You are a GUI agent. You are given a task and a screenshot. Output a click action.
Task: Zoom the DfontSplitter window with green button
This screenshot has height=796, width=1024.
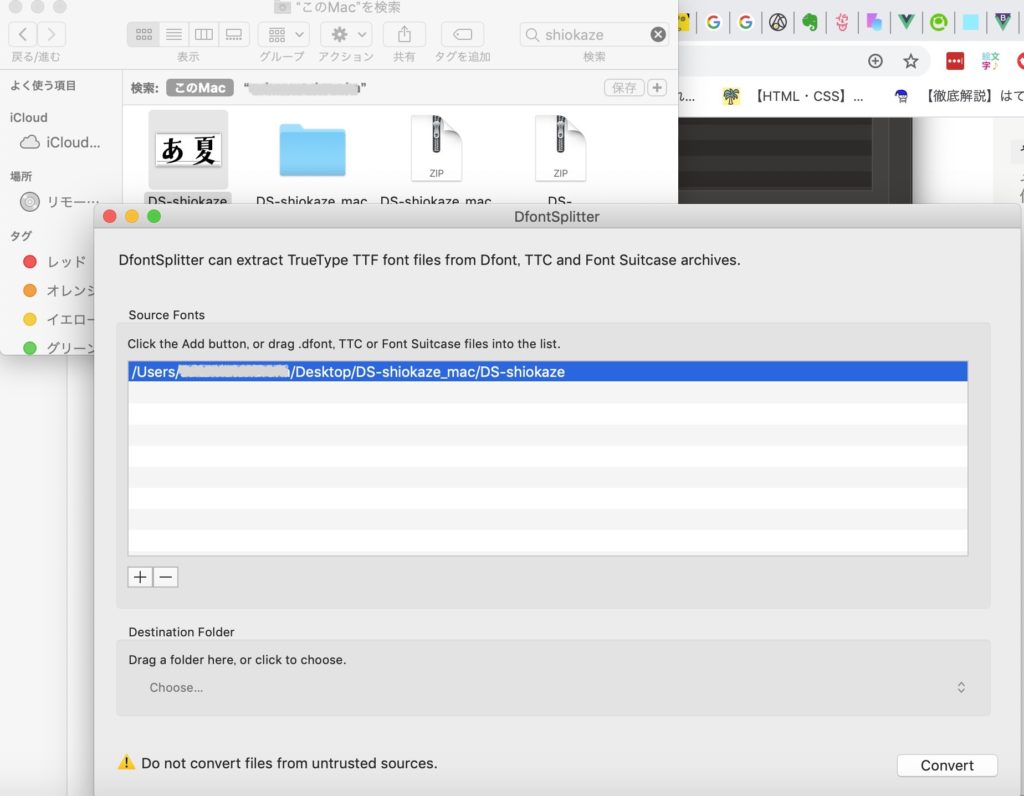(x=154, y=216)
